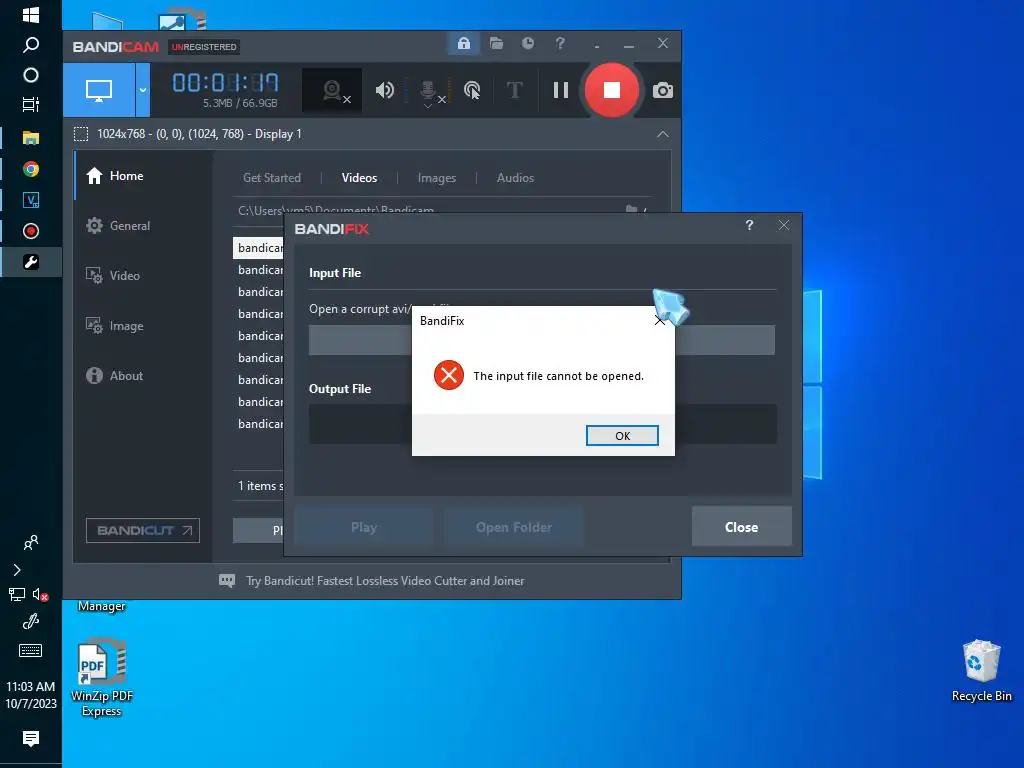The width and height of the screenshot is (1024, 768).
Task: Click the disabled Play button in BandiFix
Action: pos(364,527)
